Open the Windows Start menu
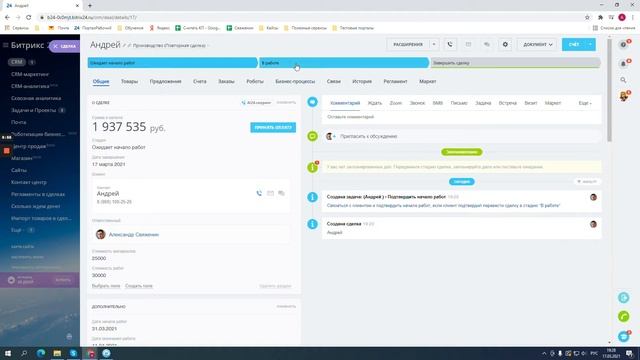Screen dimensions: 640x360 8,353
